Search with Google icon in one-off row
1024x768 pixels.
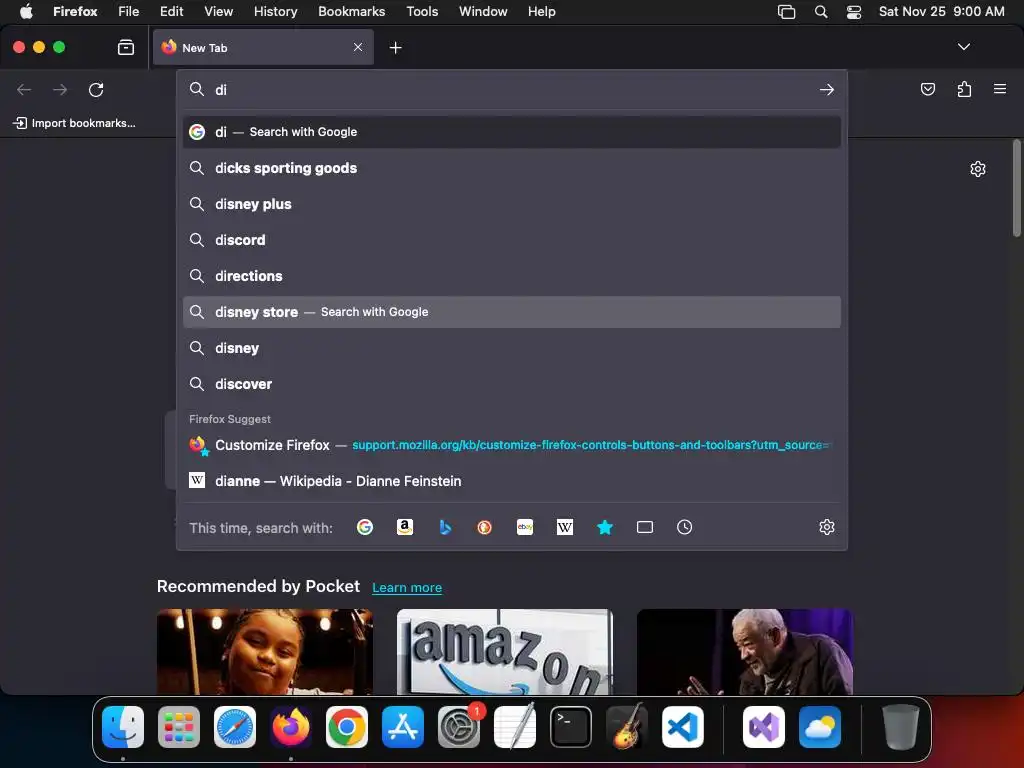click(365, 527)
